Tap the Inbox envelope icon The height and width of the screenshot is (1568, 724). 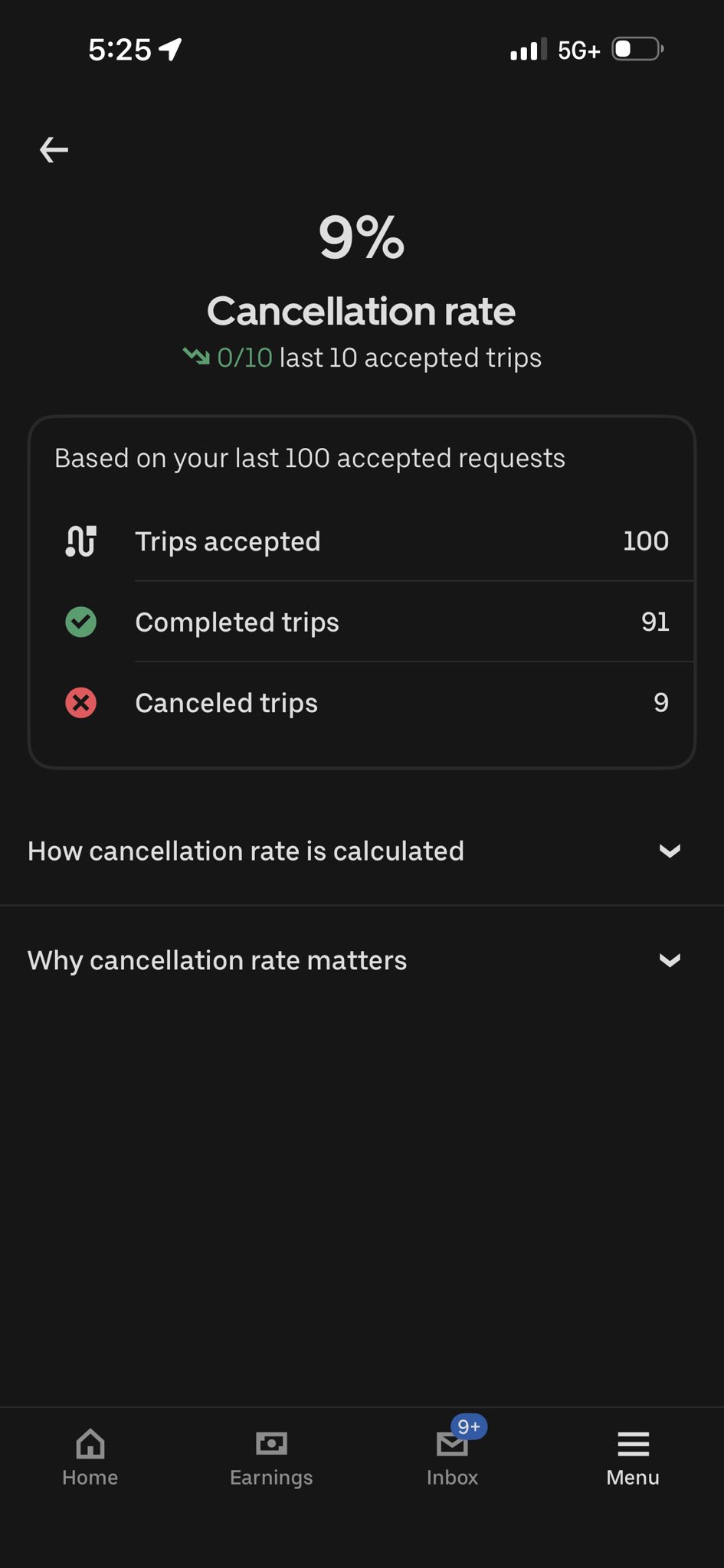[x=451, y=1445]
